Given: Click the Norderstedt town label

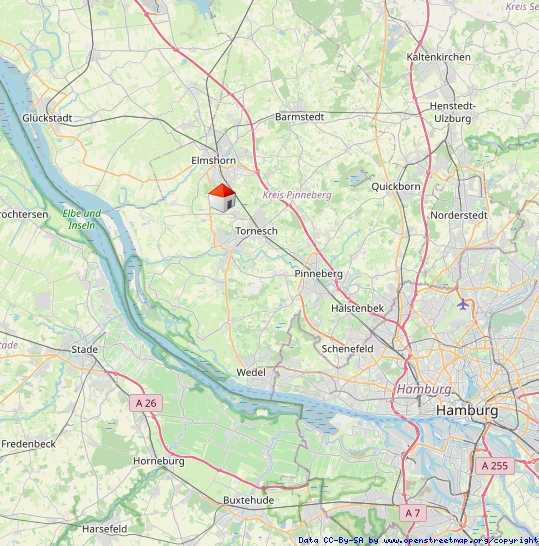Looking at the screenshot, I should coord(459,215).
